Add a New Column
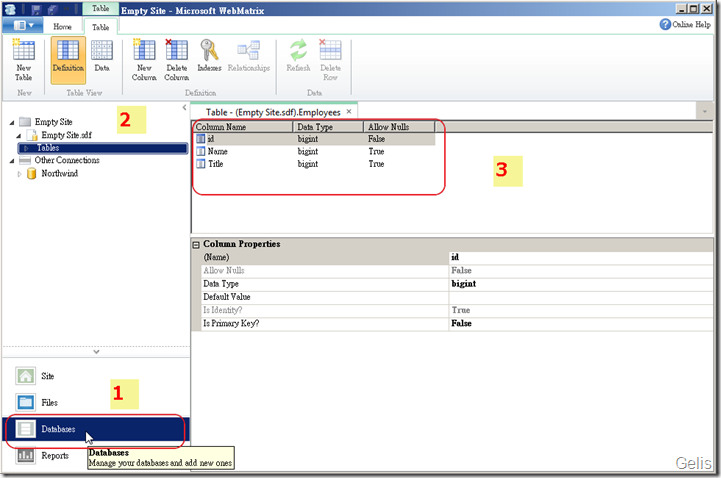 click(x=144, y=60)
